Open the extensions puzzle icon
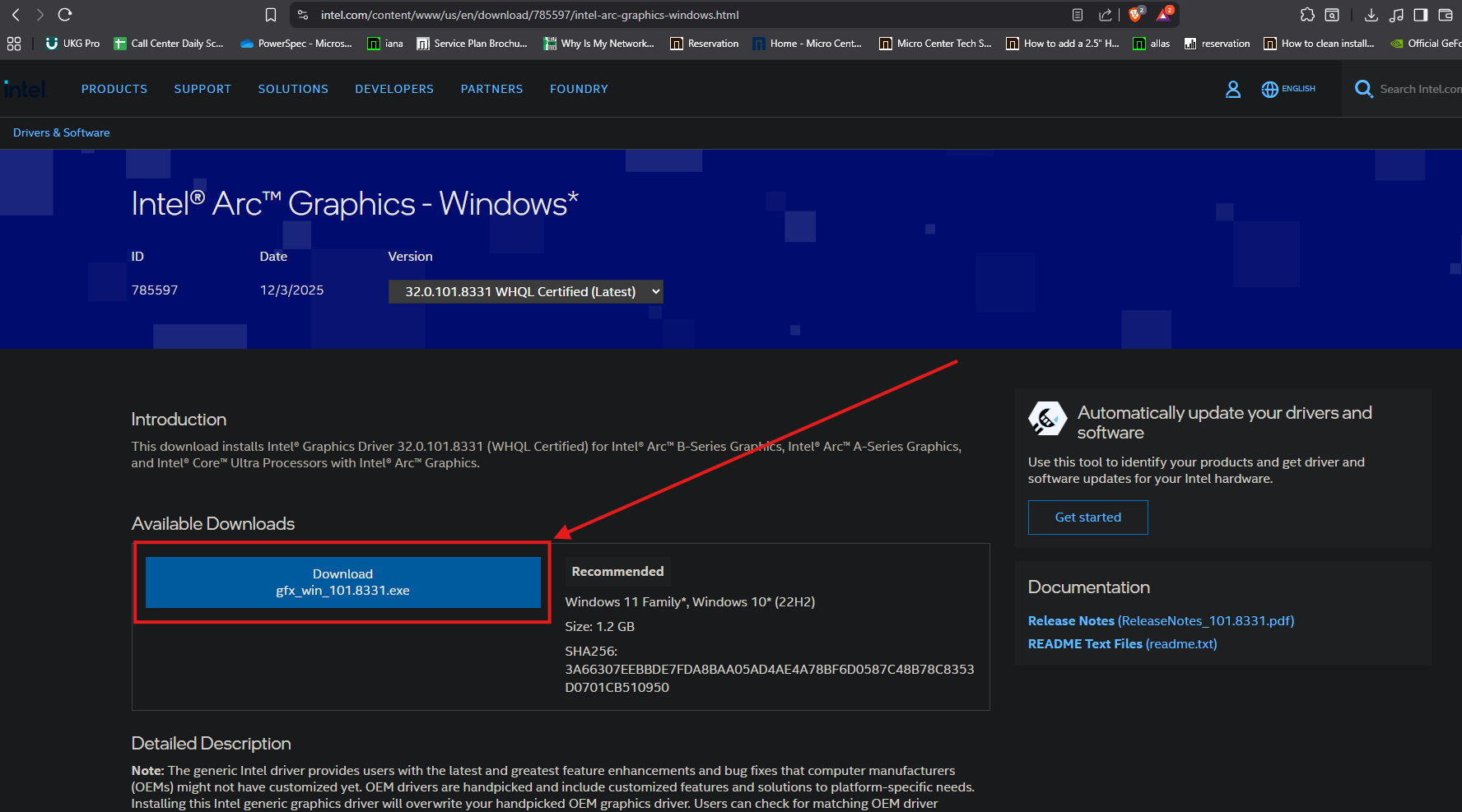 [1307, 15]
